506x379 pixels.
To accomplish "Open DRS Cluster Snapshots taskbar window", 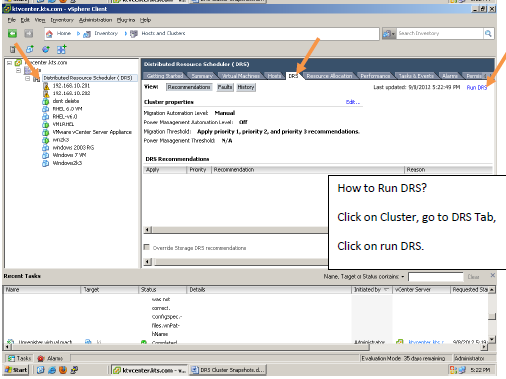I will [228, 370].
